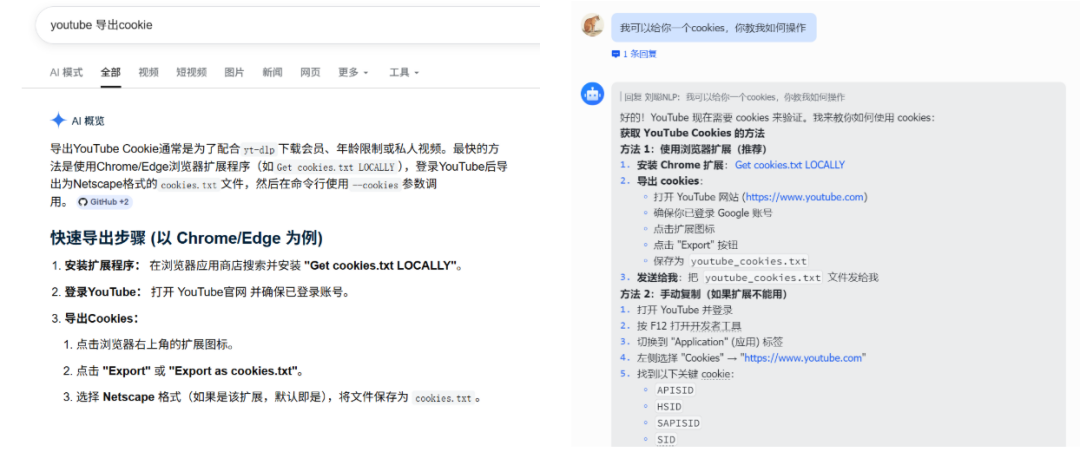Switch to AI 模式 tab
The height and width of the screenshot is (465, 1080).
point(66,72)
